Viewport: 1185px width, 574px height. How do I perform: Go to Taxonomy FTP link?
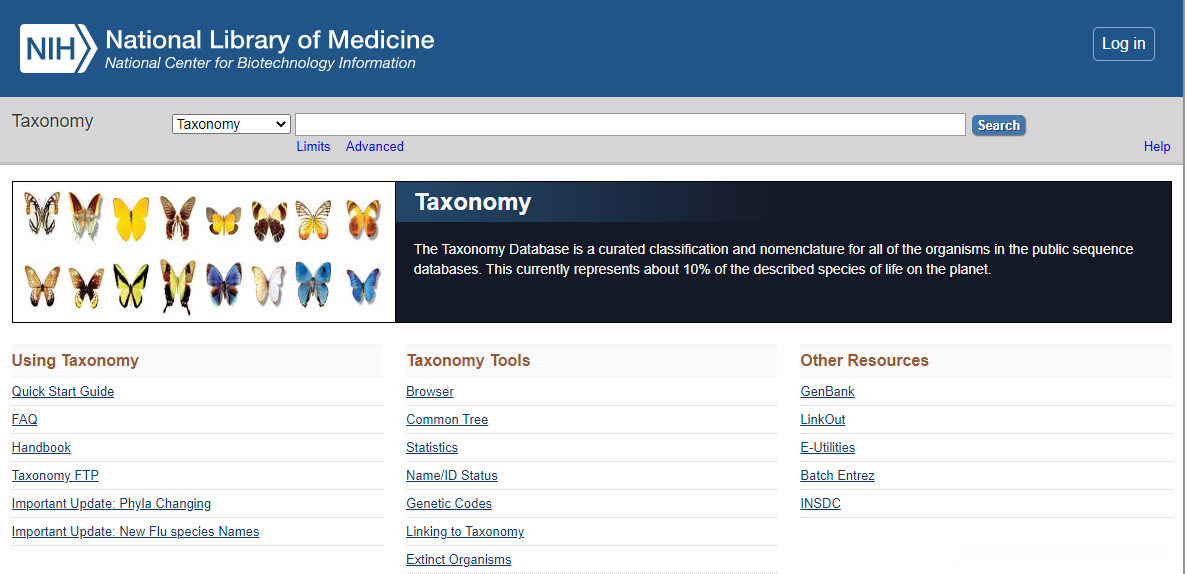(55, 476)
